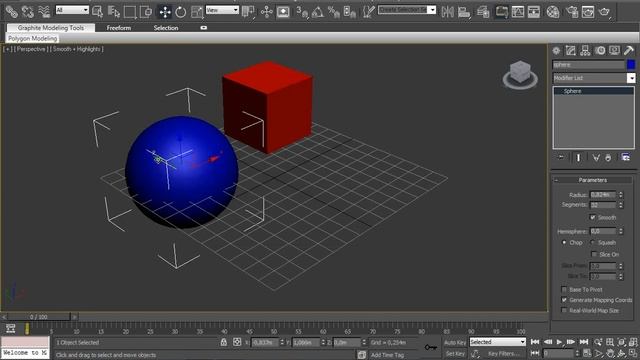Image resolution: width=640 pixels, height=360 pixels.
Task: Enable the Base To Pivot checkbox
Action: coord(564,289)
